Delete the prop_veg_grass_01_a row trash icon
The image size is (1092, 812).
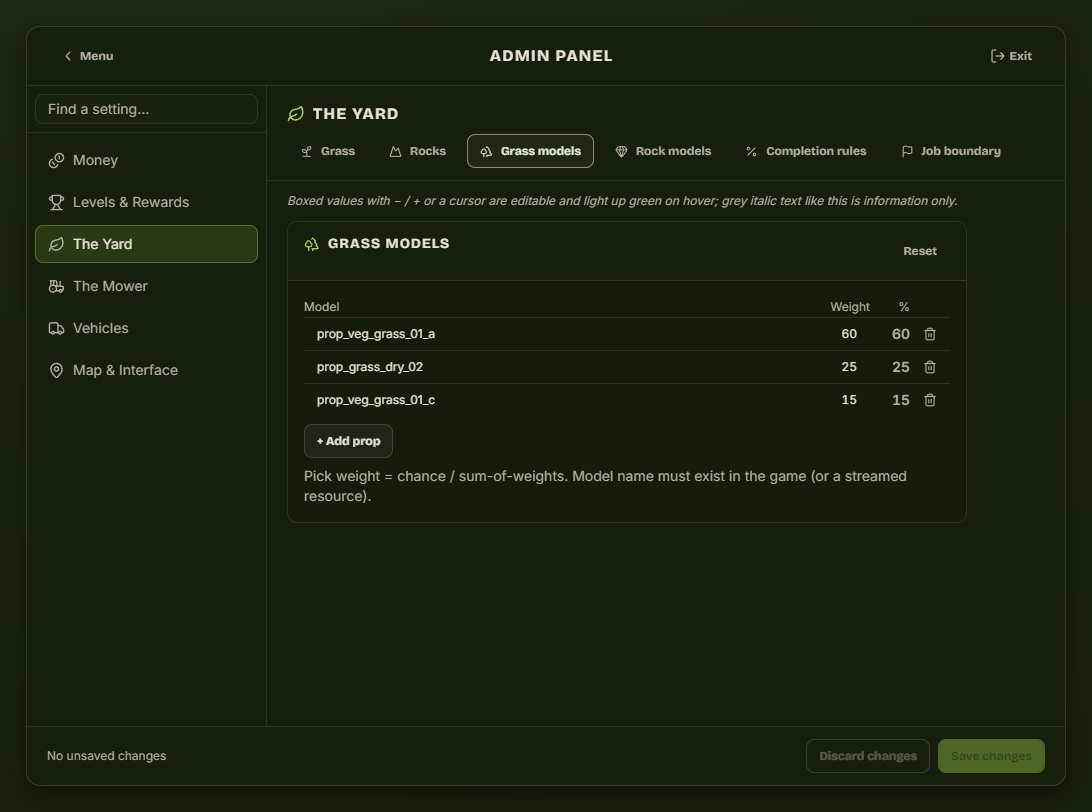[x=930, y=334]
